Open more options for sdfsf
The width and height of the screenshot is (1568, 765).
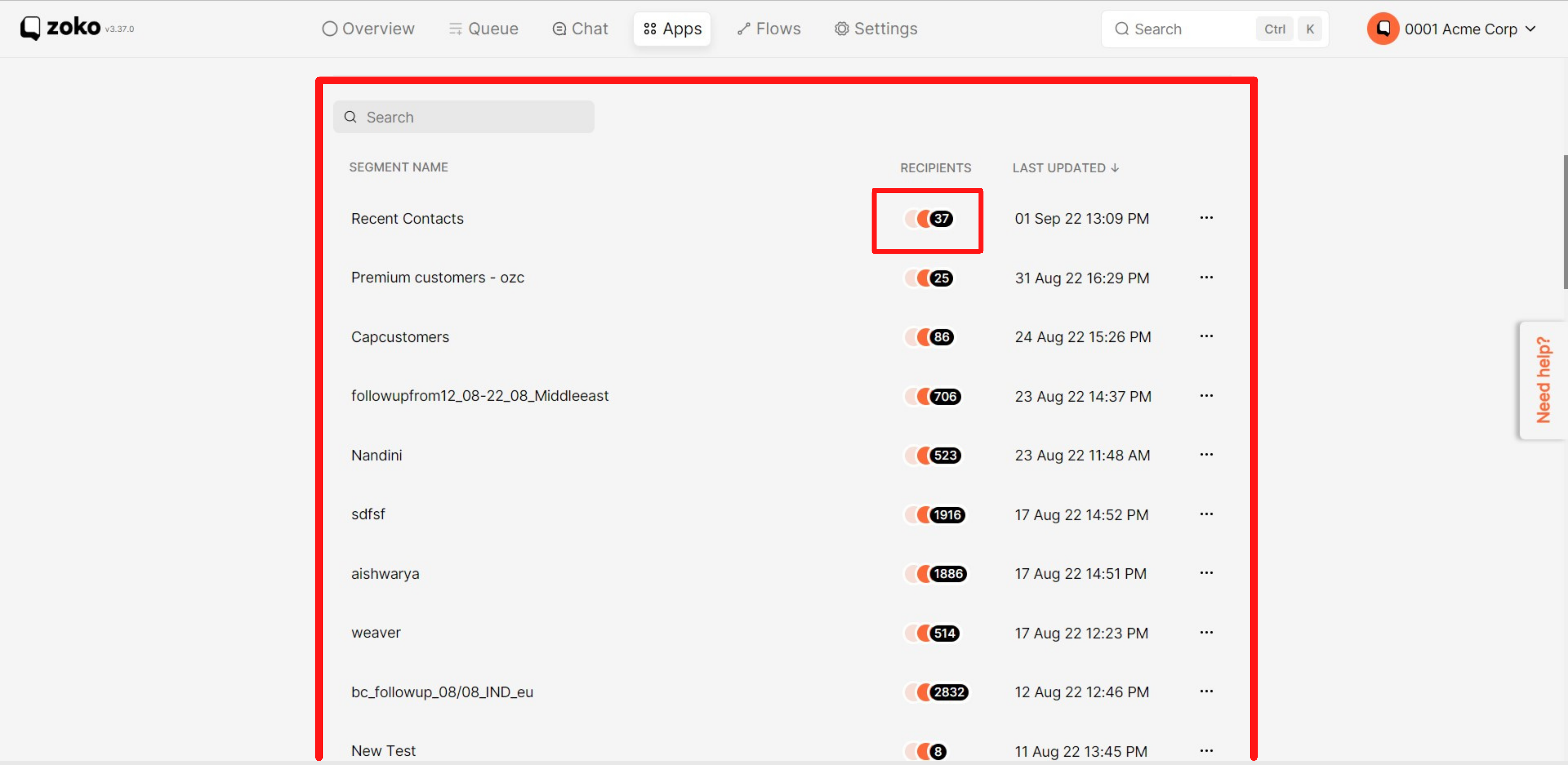pyautogui.click(x=1207, y=514)
